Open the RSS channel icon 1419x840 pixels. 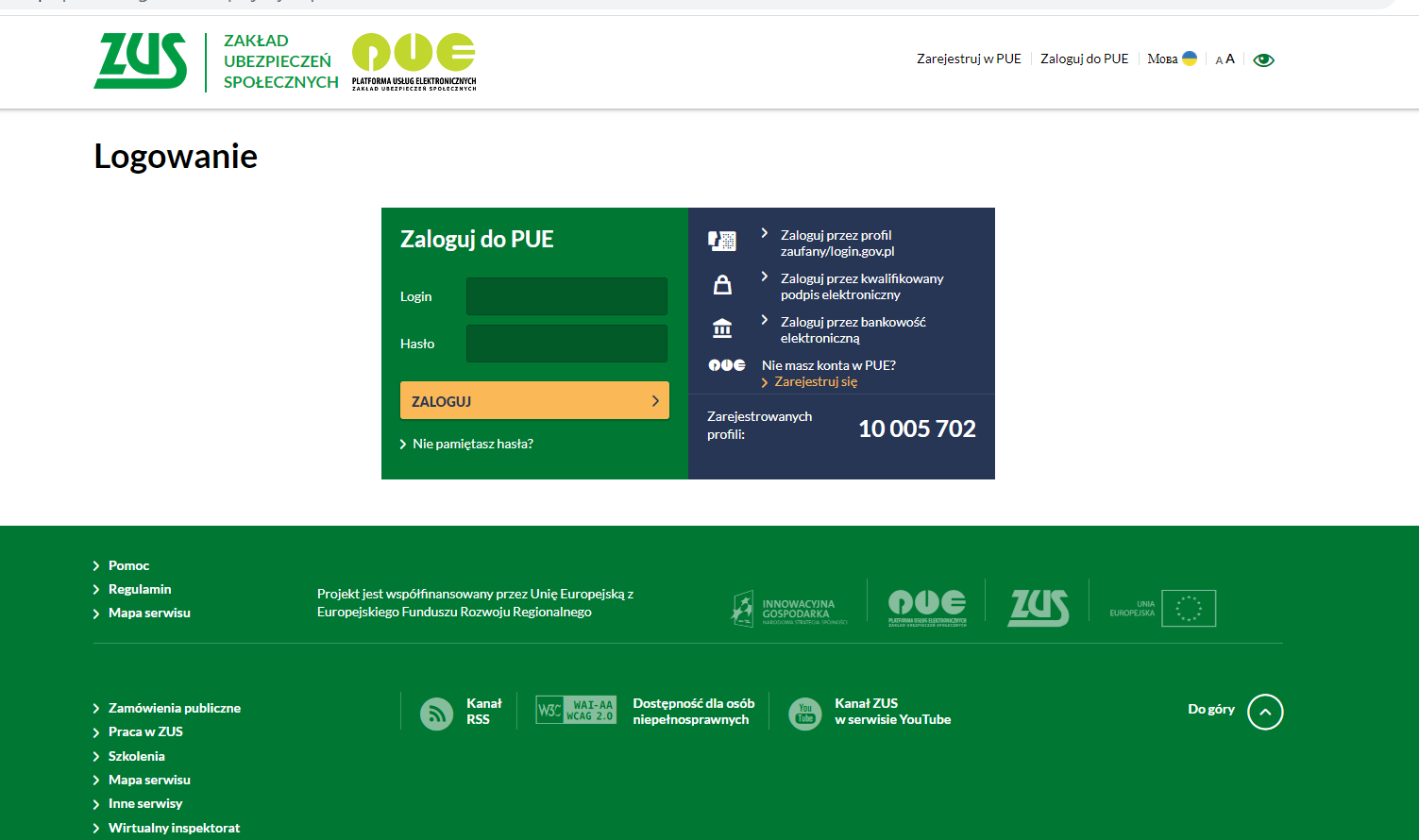point(436,714)
